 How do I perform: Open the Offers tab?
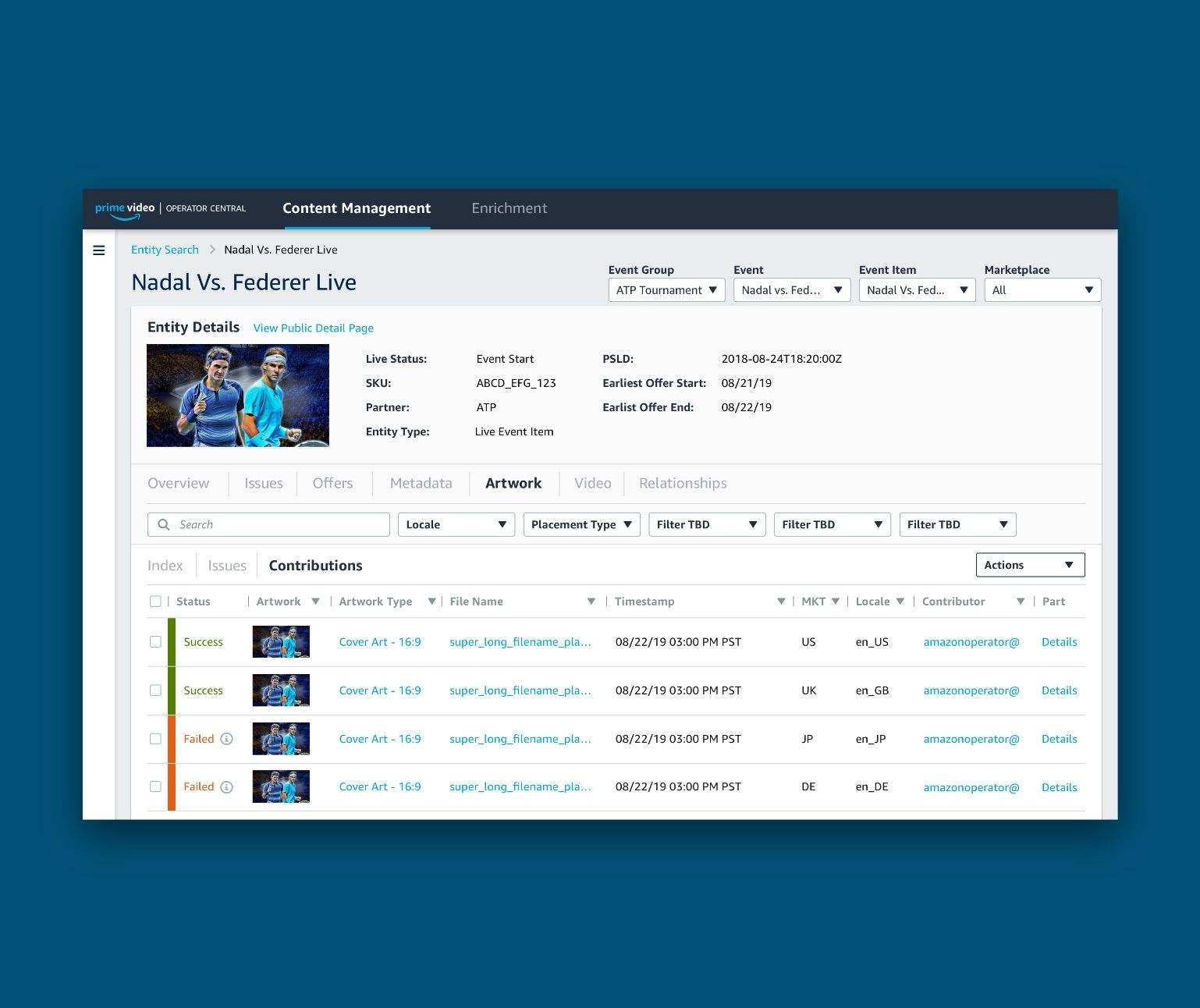point(333,483)
